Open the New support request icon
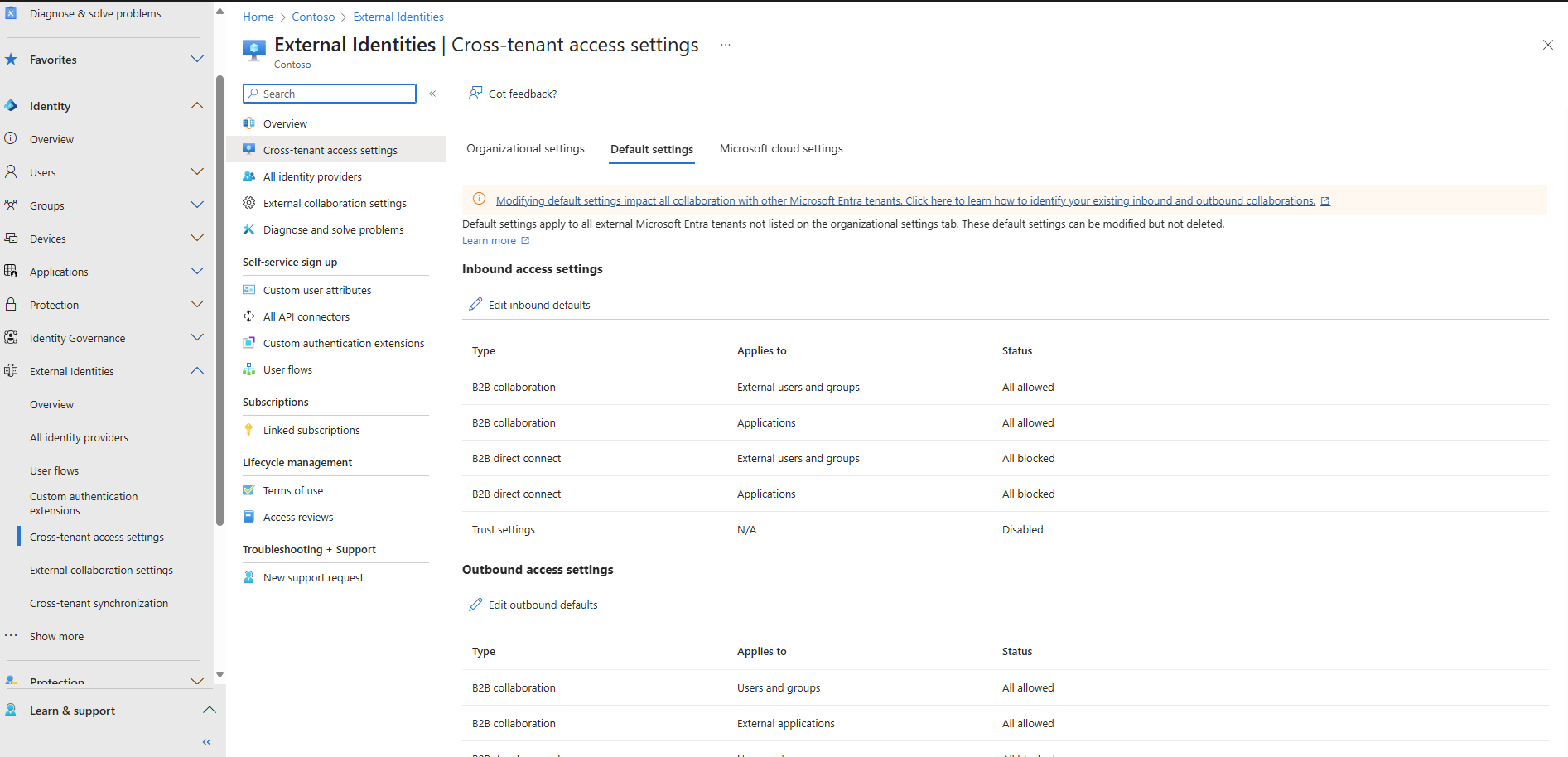The width and height of the screenshot is (1568, 757). (x=248, y=577)
